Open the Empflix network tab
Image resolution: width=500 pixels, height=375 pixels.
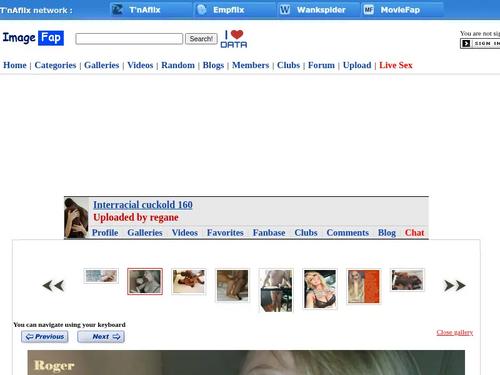coord(235,10)
